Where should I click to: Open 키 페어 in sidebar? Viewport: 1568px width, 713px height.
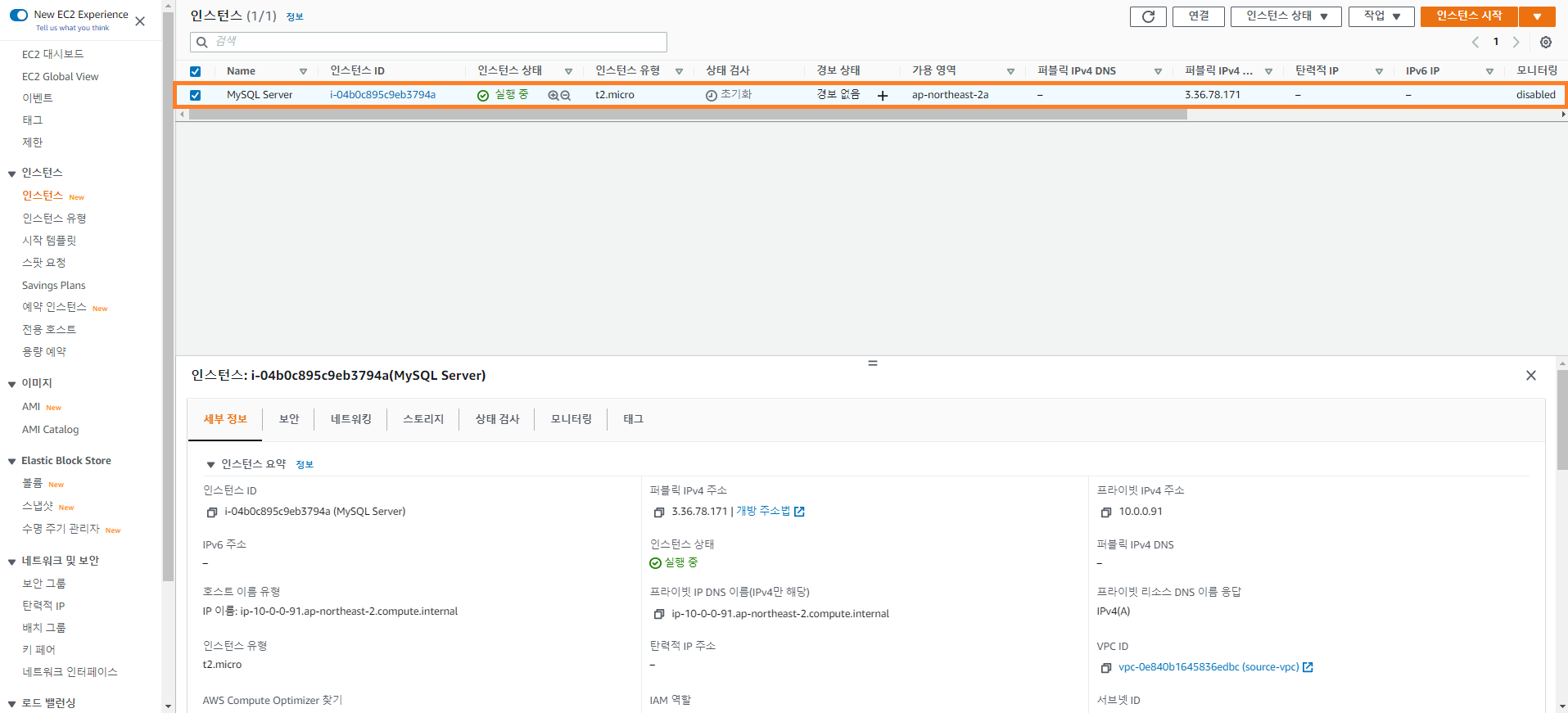coord(38,650)
